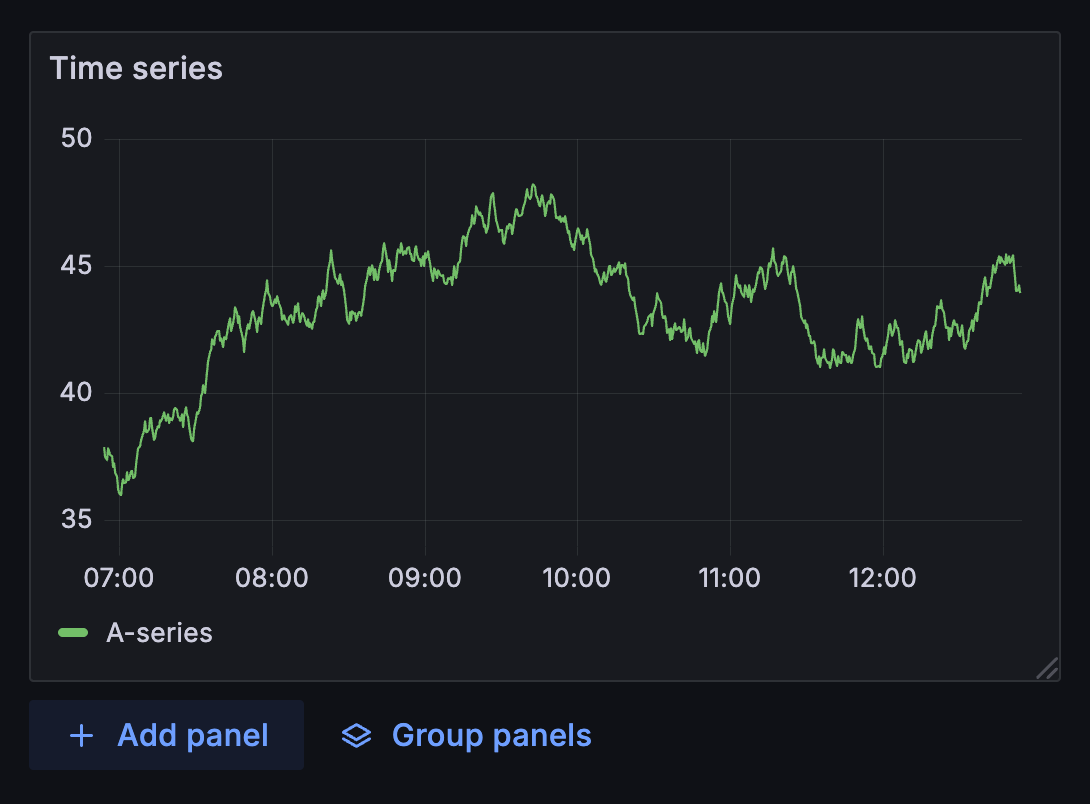Click the 07:00 time axis label

119,577
